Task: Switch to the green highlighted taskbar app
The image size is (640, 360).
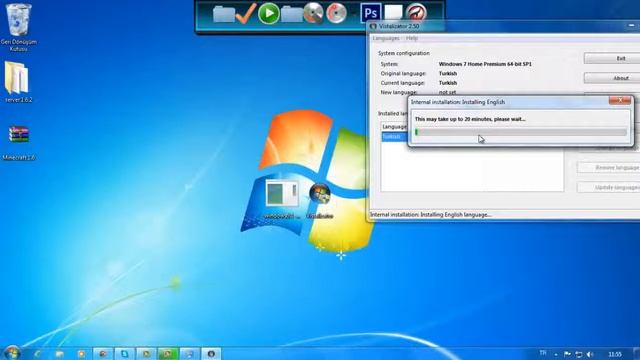Action: tap(168, 354)
